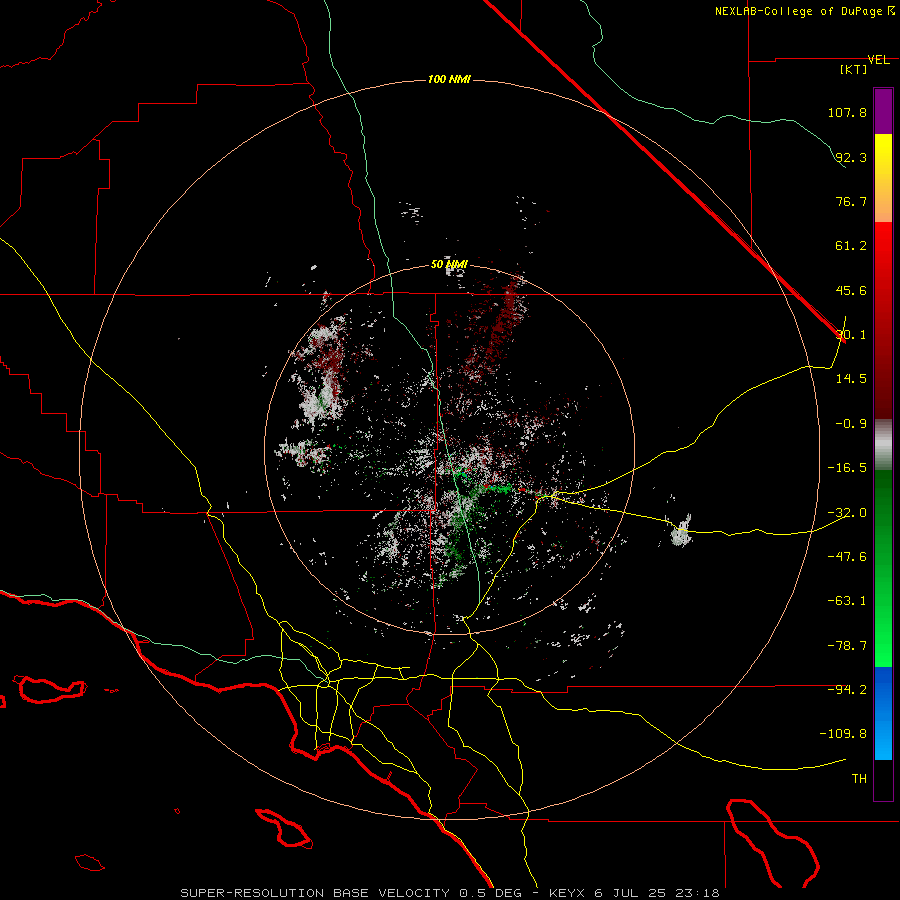The width and height of the screenshot is (900, 900).
Task: Click the NEXLAB-College of DuPage watermark text
Action: [805, 11]
